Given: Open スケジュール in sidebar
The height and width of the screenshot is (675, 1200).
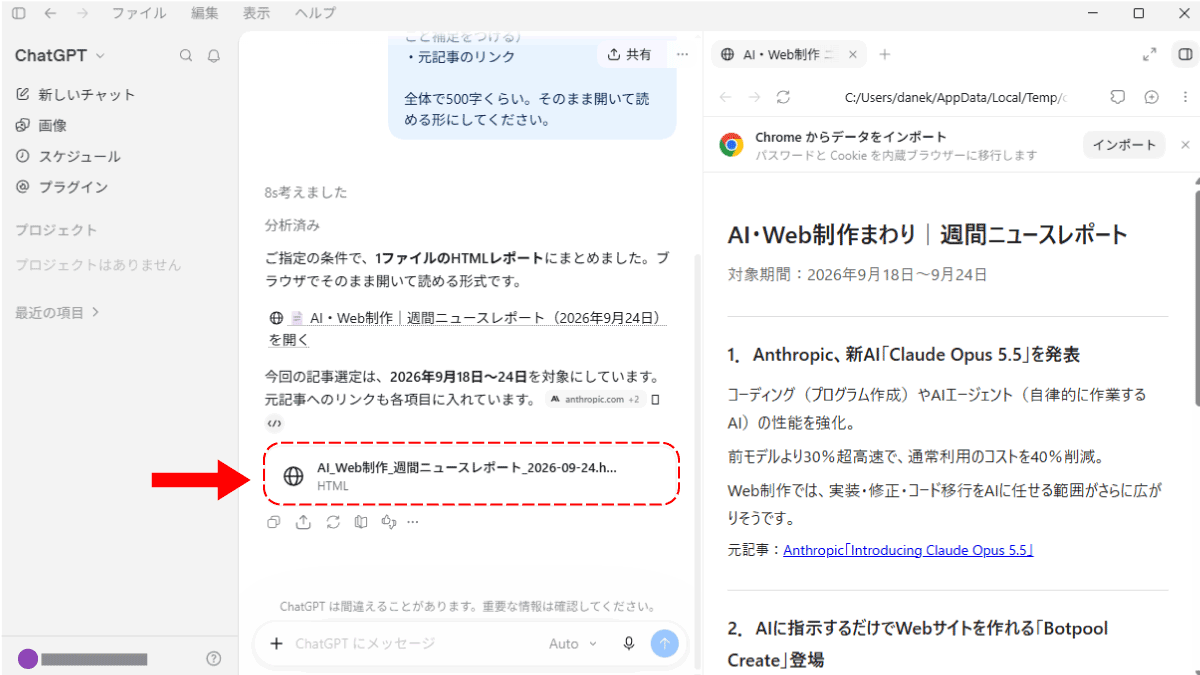Looking at the screenshot, I should [67, 156].
